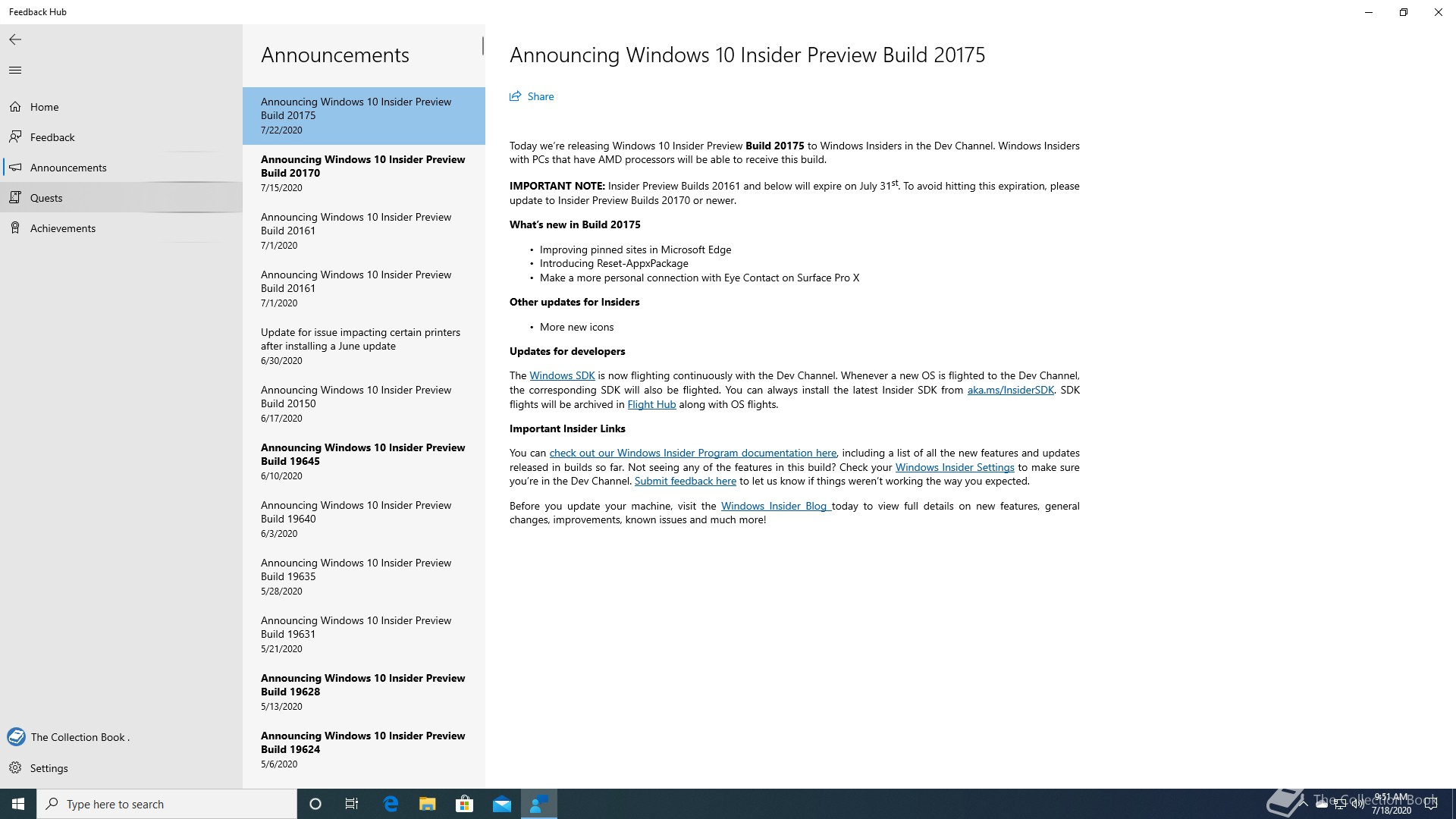The image size is (1456, 819).
Task: Click the taskbar clock and date
Action: point(1391,804)
